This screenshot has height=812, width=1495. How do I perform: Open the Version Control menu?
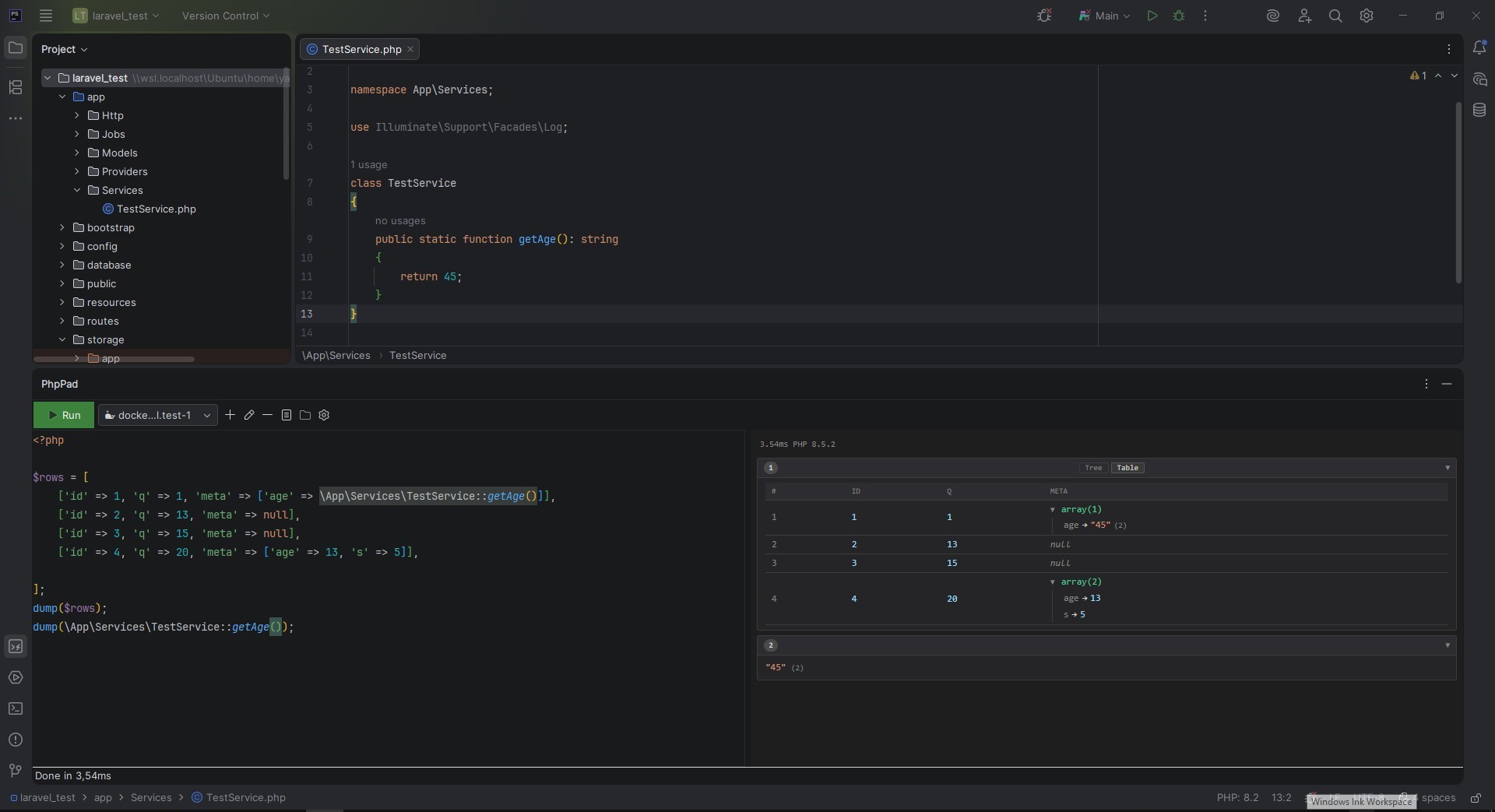pyautogui.click(x=225, y=16)
